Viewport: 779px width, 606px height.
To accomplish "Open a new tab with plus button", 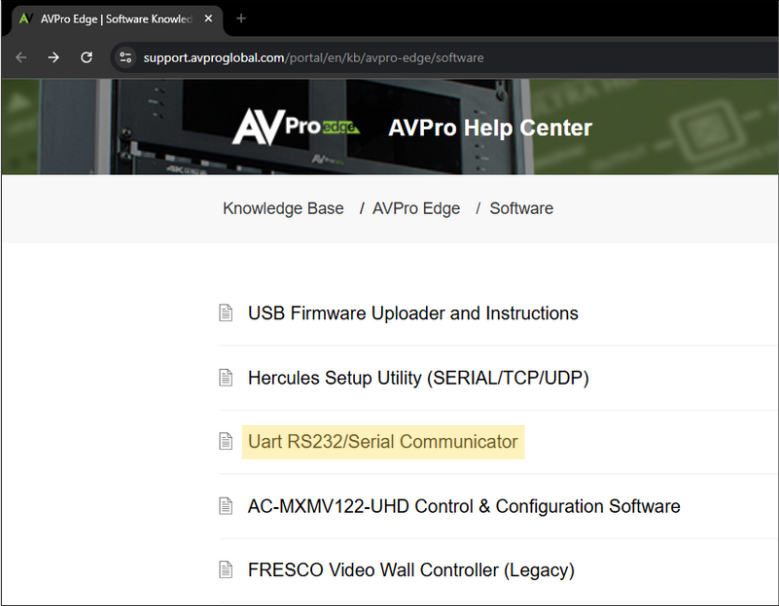I will [x=241, y=18].
